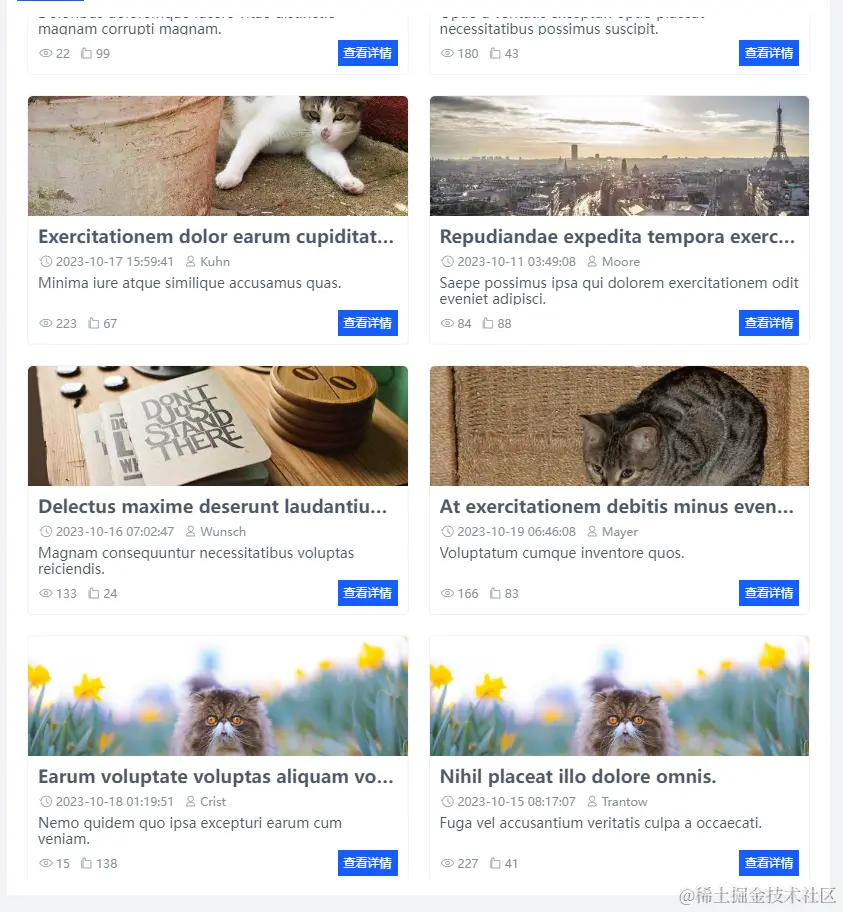Screen dimensions: 843x912
Task: Open the "Don't just stand there" coaster image
Action: pos(218,426)
